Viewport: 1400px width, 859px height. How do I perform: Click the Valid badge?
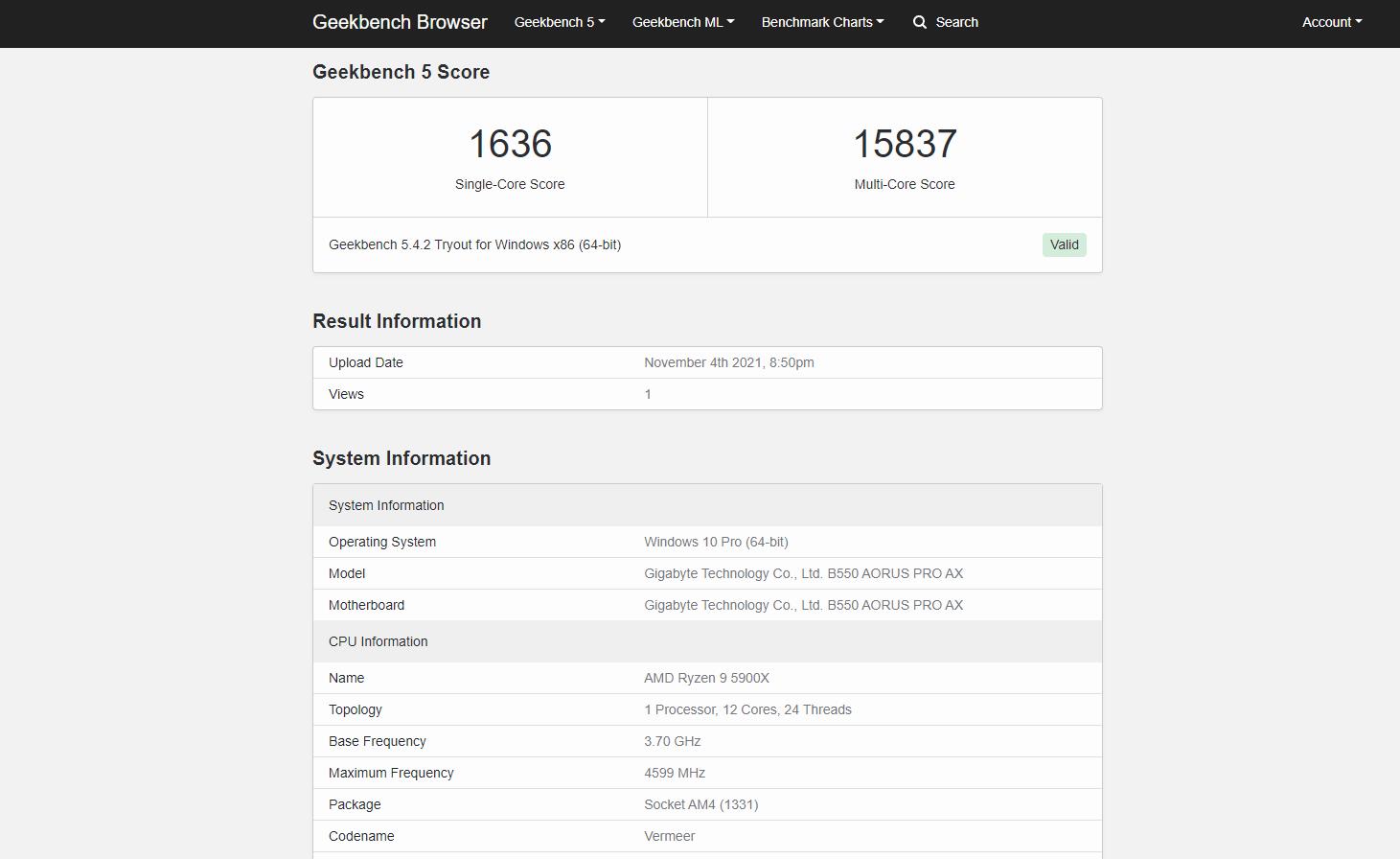click(x=1065, y=244)
